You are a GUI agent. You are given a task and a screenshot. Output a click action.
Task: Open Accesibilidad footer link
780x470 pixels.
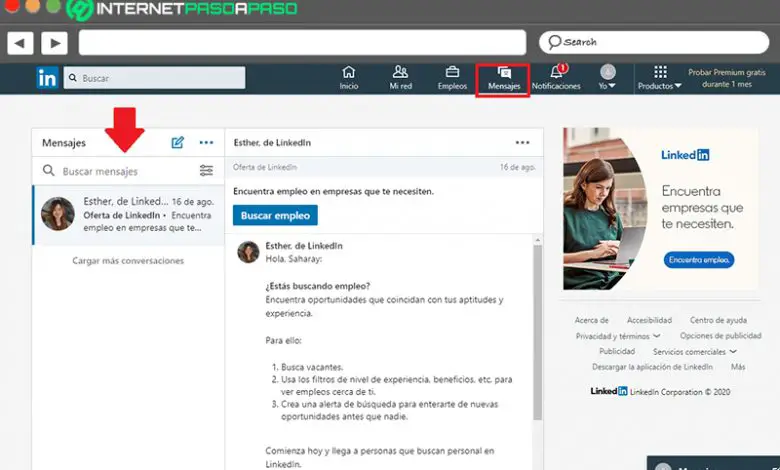tap(649, 320)
